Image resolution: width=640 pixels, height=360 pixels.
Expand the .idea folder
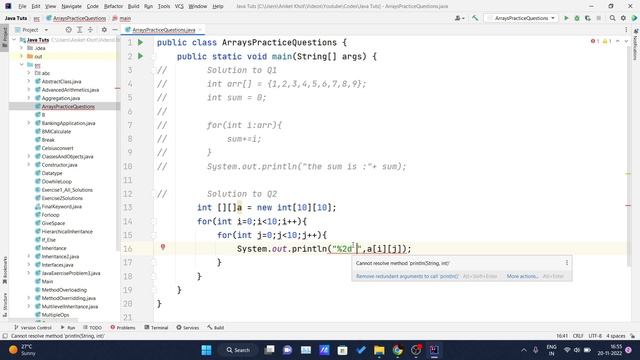coord(22,48)
